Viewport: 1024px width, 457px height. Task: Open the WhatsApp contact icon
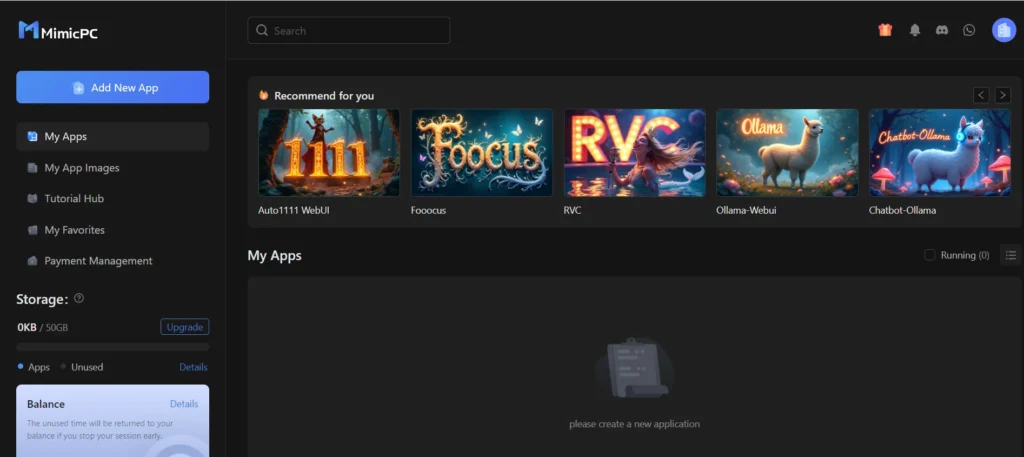pos(969,30)
